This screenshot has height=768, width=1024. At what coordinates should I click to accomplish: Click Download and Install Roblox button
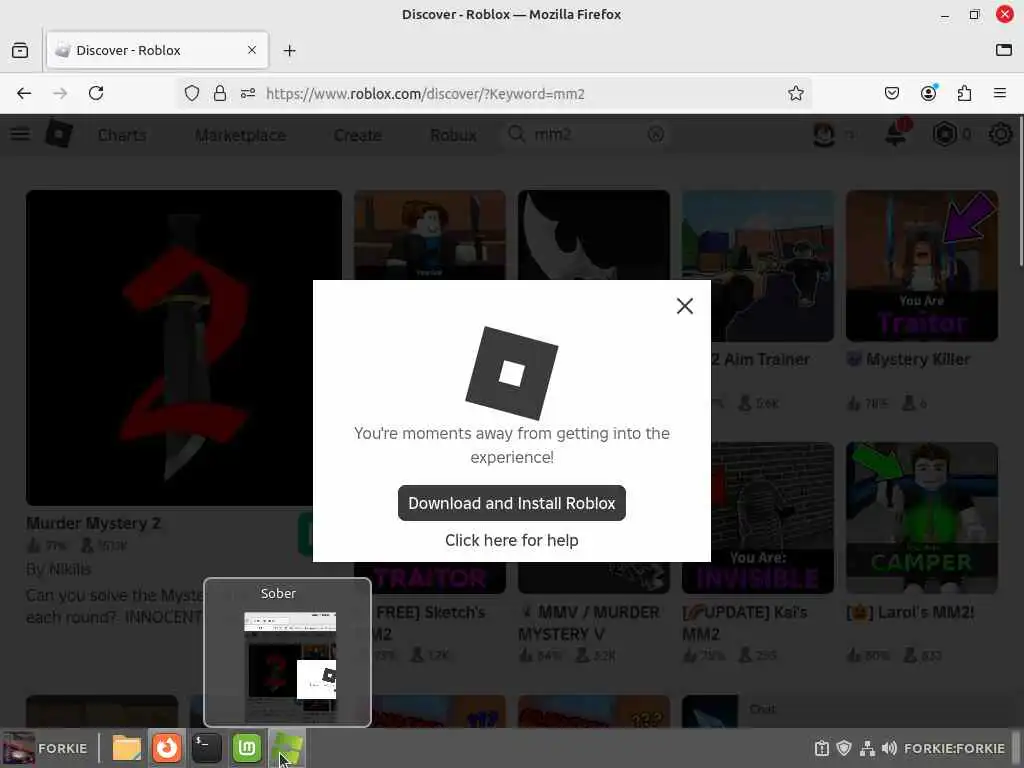pos(511,503)
